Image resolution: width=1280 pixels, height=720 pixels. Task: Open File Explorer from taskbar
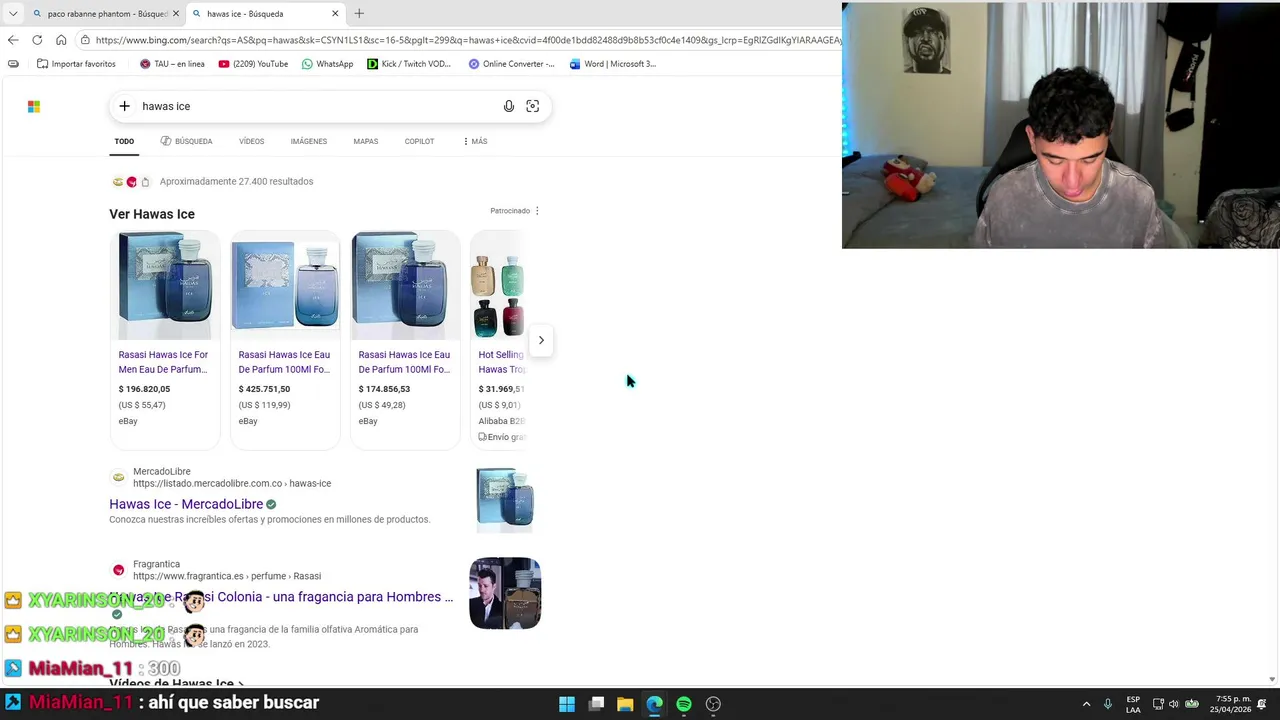[x=625, y=704]
